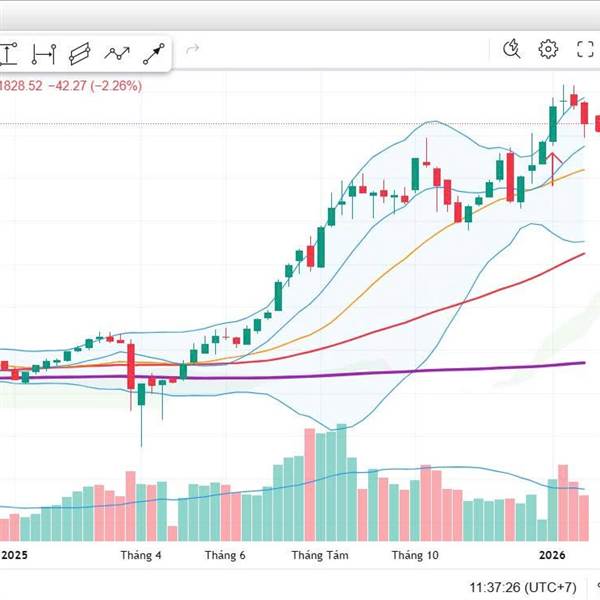The image size is (600, 600).
Task: Click the Tháng 6 time axis label
Action: coord(225,555)
